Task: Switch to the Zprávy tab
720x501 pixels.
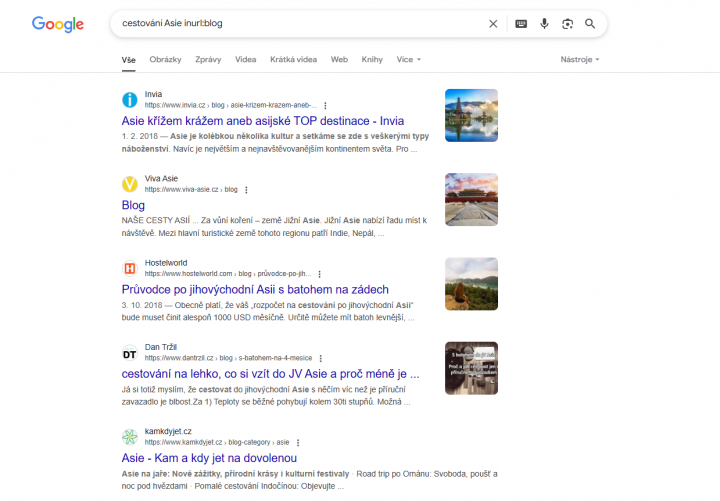Action: point(208,60)
